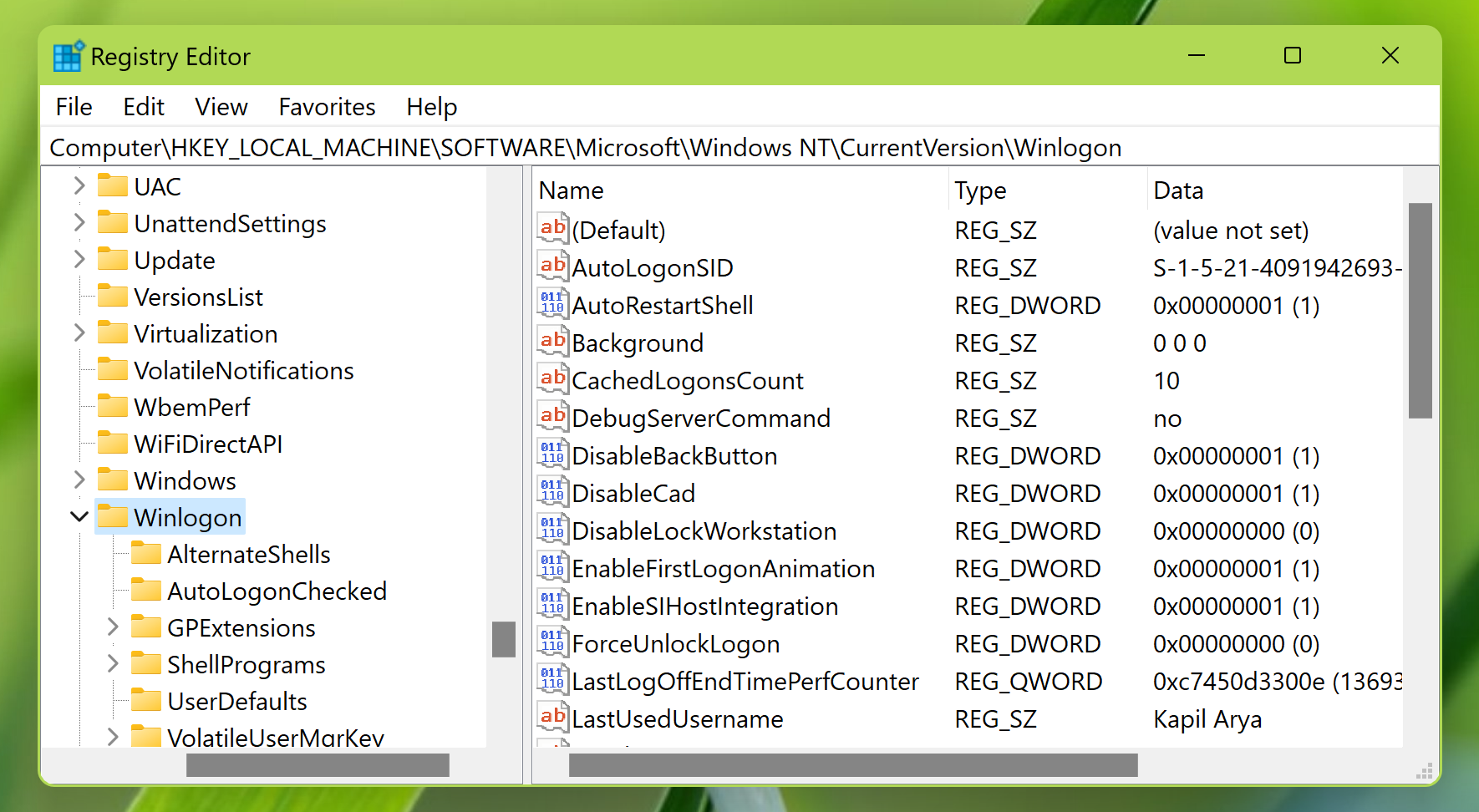This screenshot has height=812, width=1479.
Task: Select the Windows key label in tree
Action: [185, 480]
